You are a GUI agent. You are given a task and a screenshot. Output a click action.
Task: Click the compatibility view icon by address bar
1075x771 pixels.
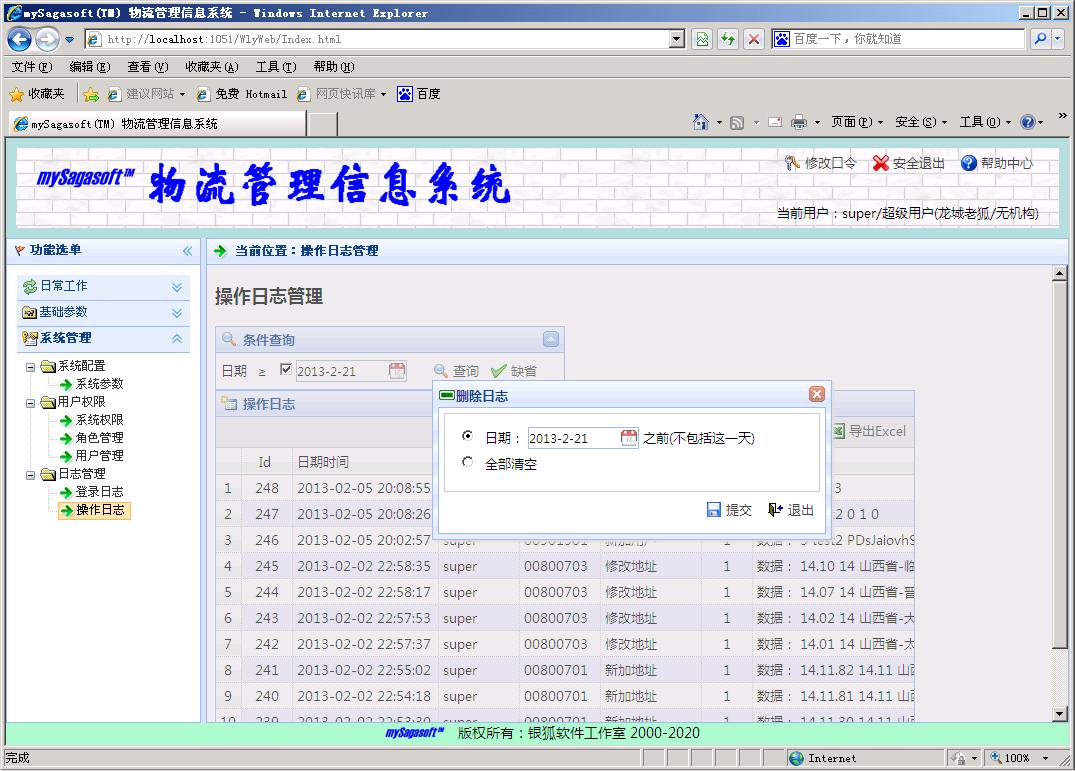pyautogui.click(x=702, y=39)
